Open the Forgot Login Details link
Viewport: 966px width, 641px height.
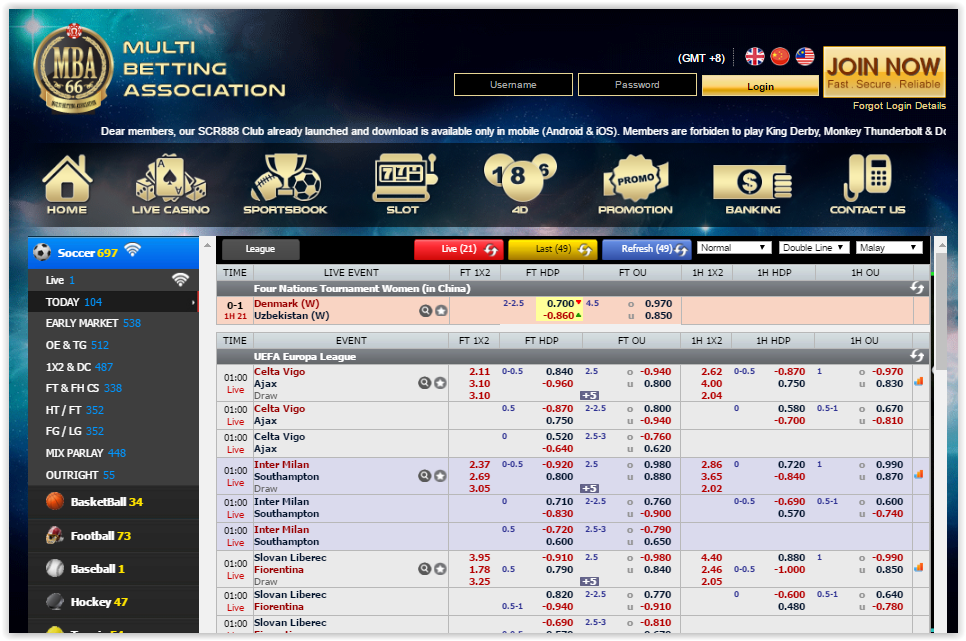click(x=899, y=106)
